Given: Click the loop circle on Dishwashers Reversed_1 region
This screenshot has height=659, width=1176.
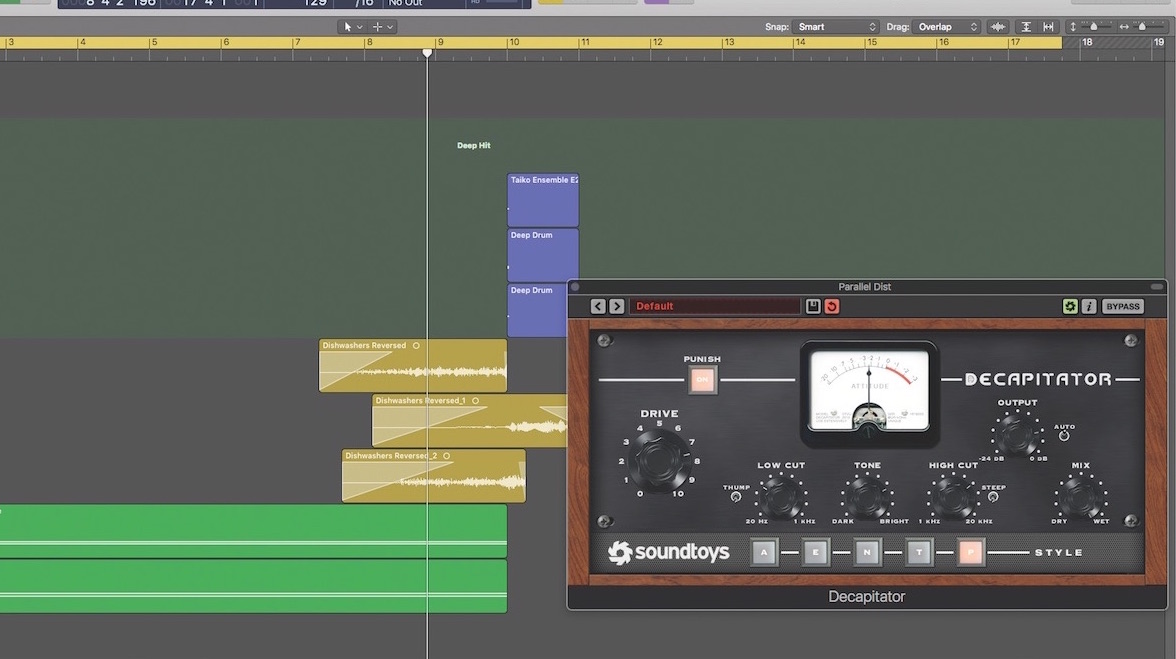Looking at the screenshot, I should click(x=476, y=401).
